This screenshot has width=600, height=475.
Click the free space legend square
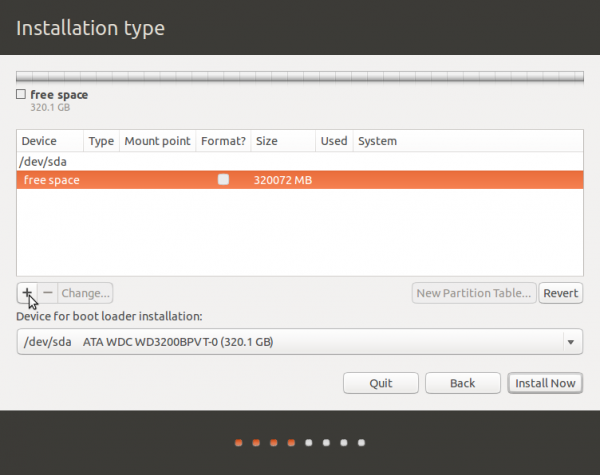(21, 95)
